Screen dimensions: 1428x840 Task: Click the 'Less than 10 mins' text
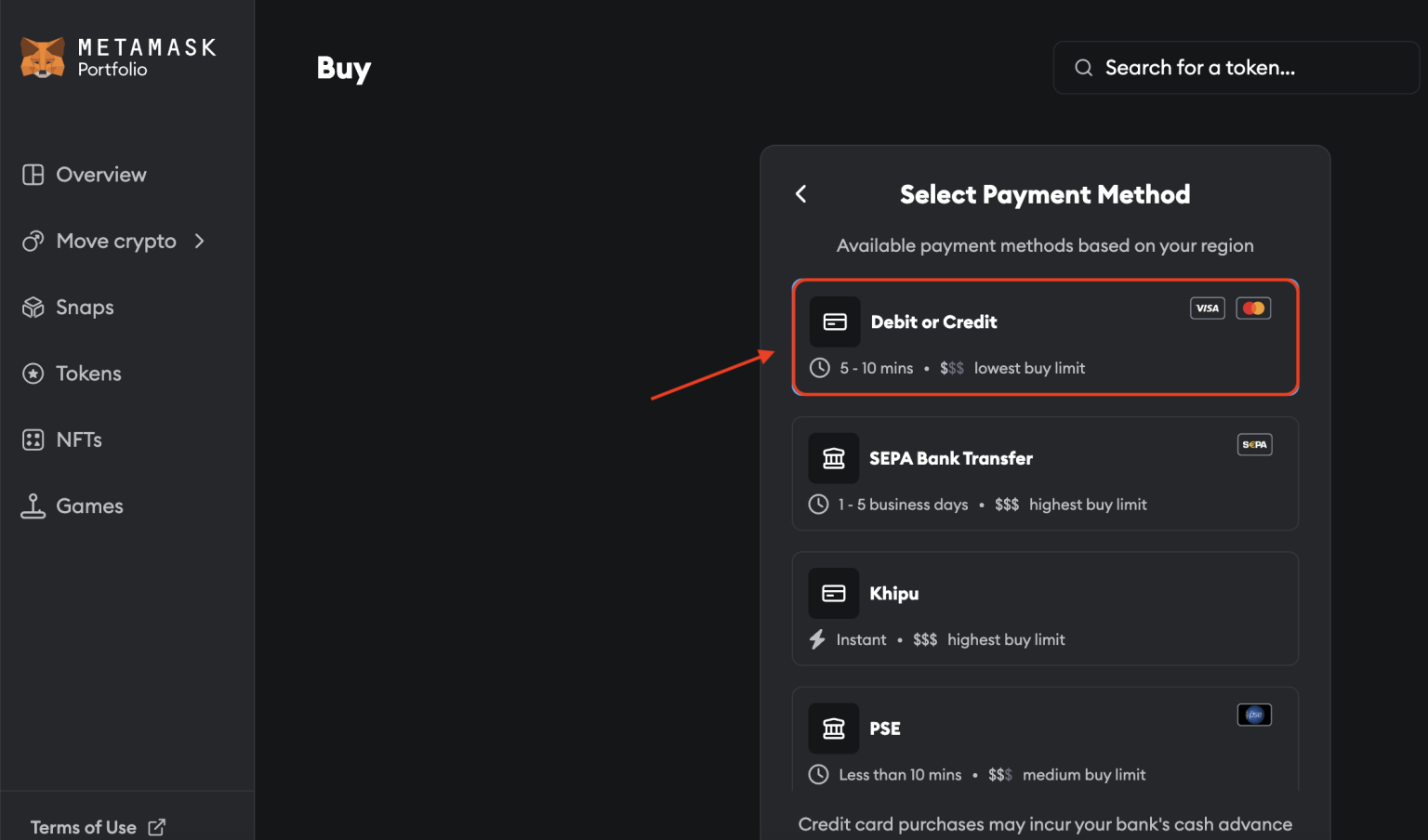point(900,775)
